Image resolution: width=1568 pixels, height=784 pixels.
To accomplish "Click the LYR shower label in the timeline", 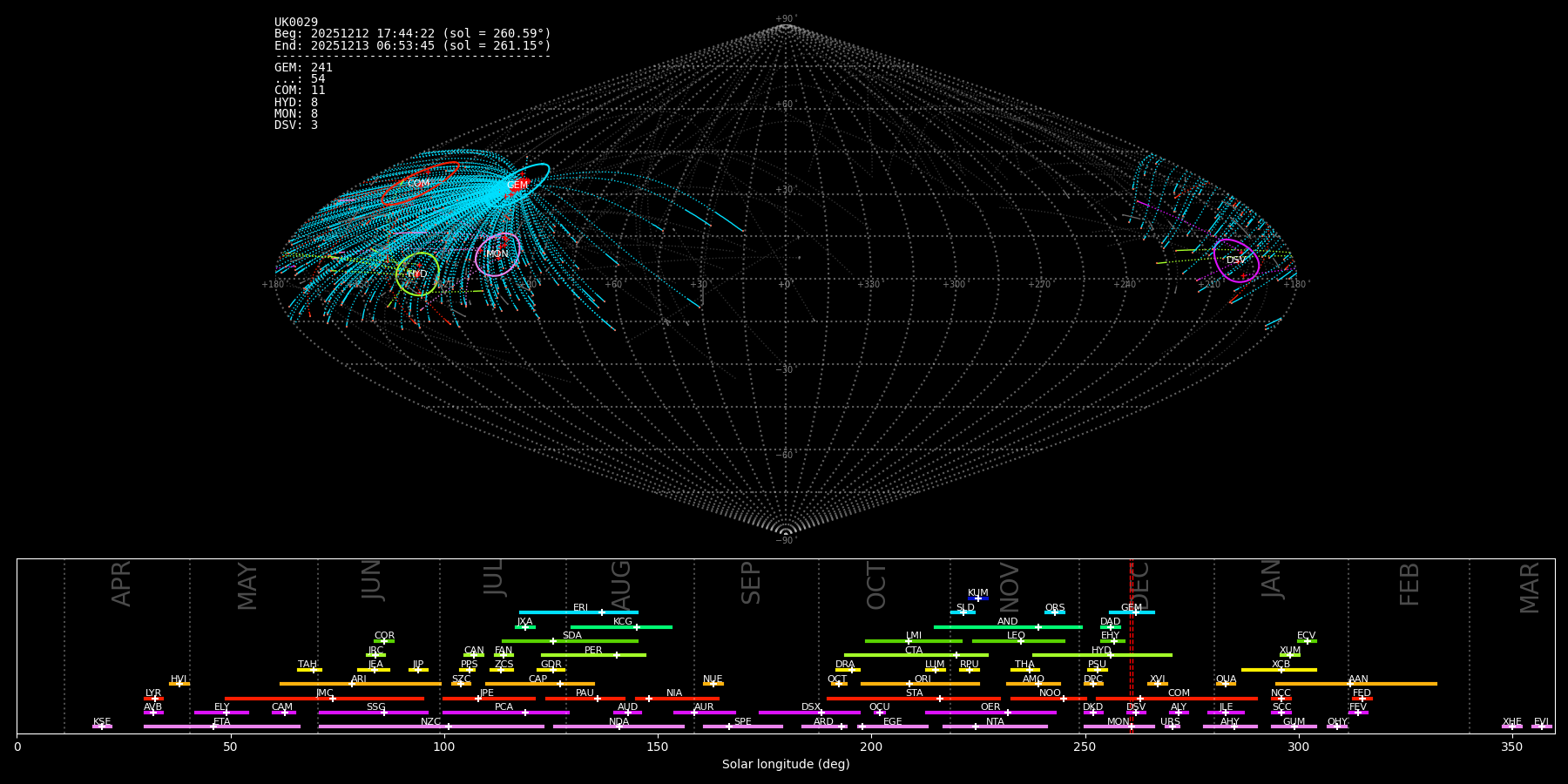I will click(153, 693).
